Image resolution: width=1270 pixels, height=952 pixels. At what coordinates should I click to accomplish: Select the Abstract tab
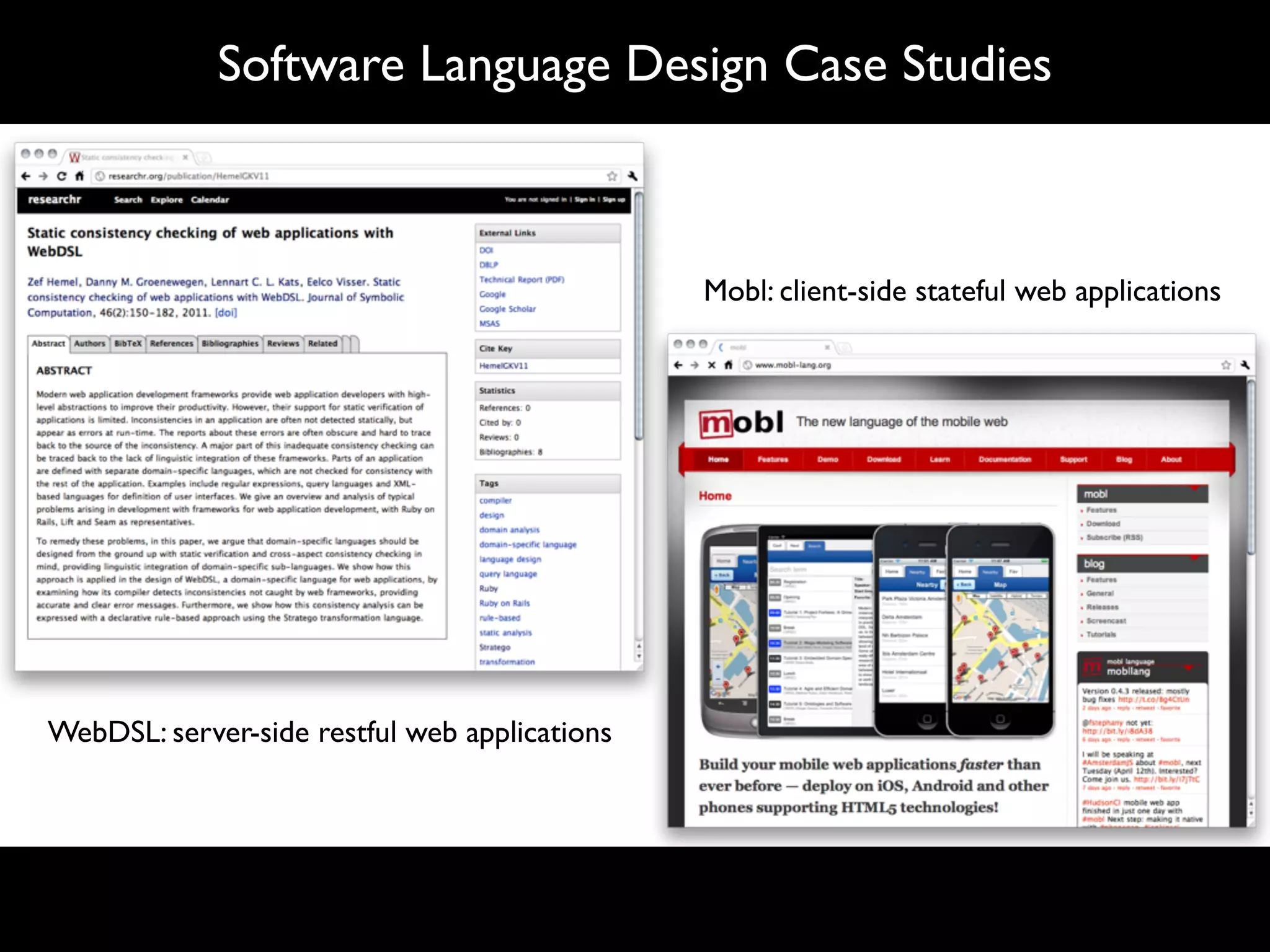click(x=48, y=343)
